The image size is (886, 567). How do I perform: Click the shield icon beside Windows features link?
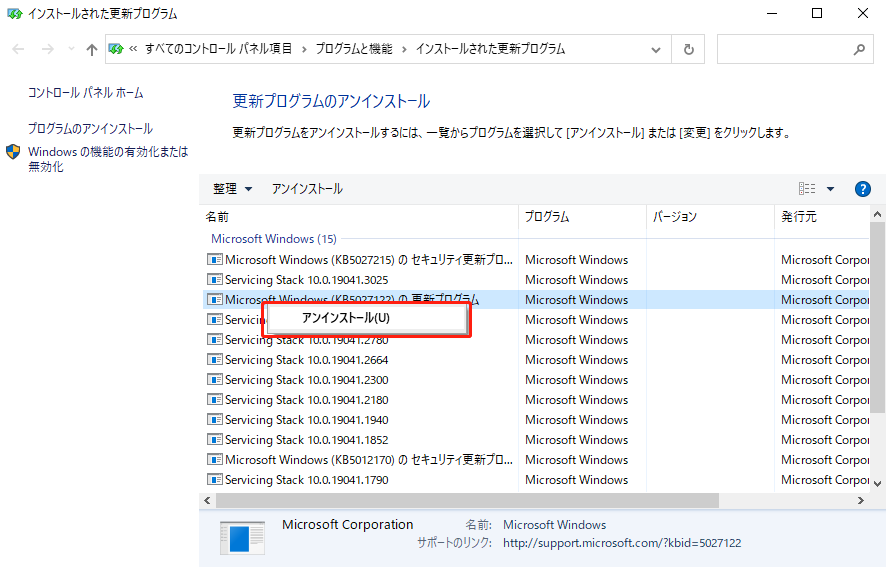pos(13,152)
